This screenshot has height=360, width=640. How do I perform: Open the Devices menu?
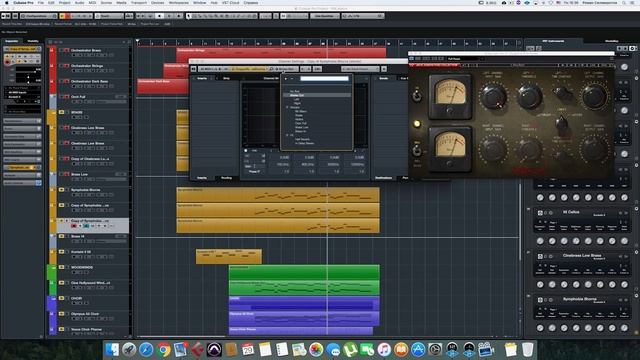157,3
